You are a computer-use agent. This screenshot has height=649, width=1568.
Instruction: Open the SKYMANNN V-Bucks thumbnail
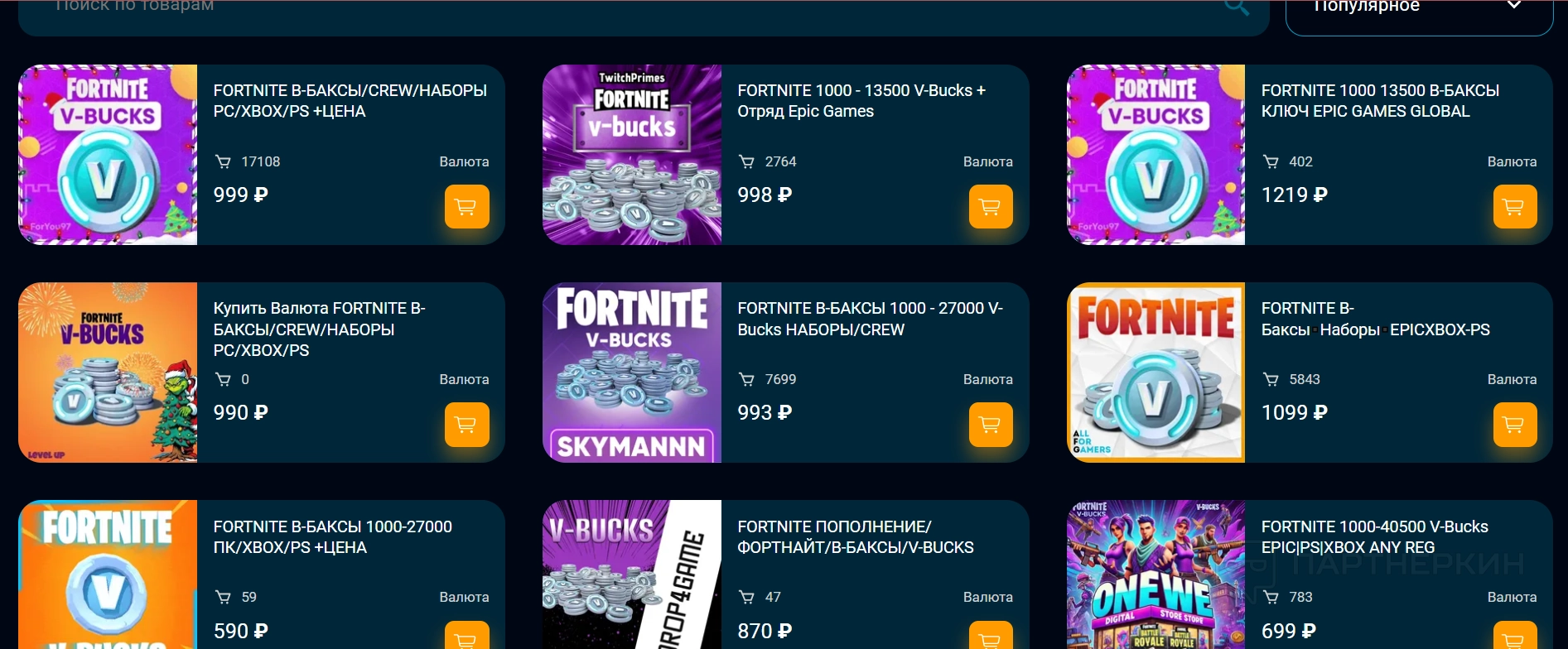pyautogui.click(x=632, y=373)
